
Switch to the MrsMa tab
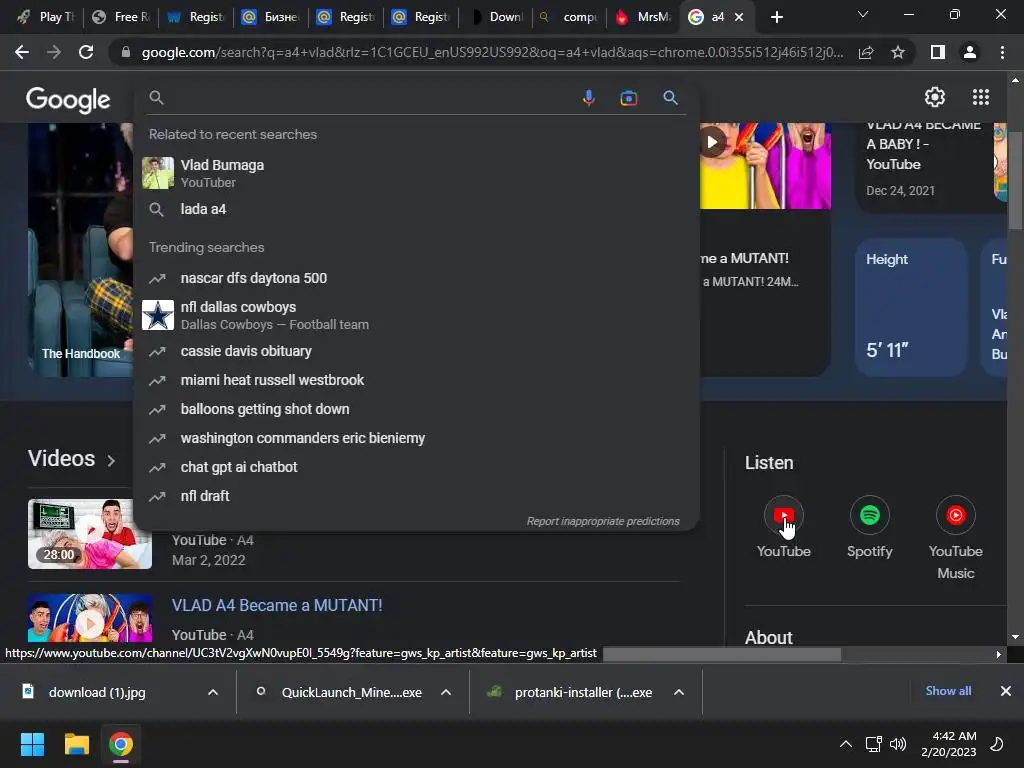pyautogui.click(x=645, y=17)
